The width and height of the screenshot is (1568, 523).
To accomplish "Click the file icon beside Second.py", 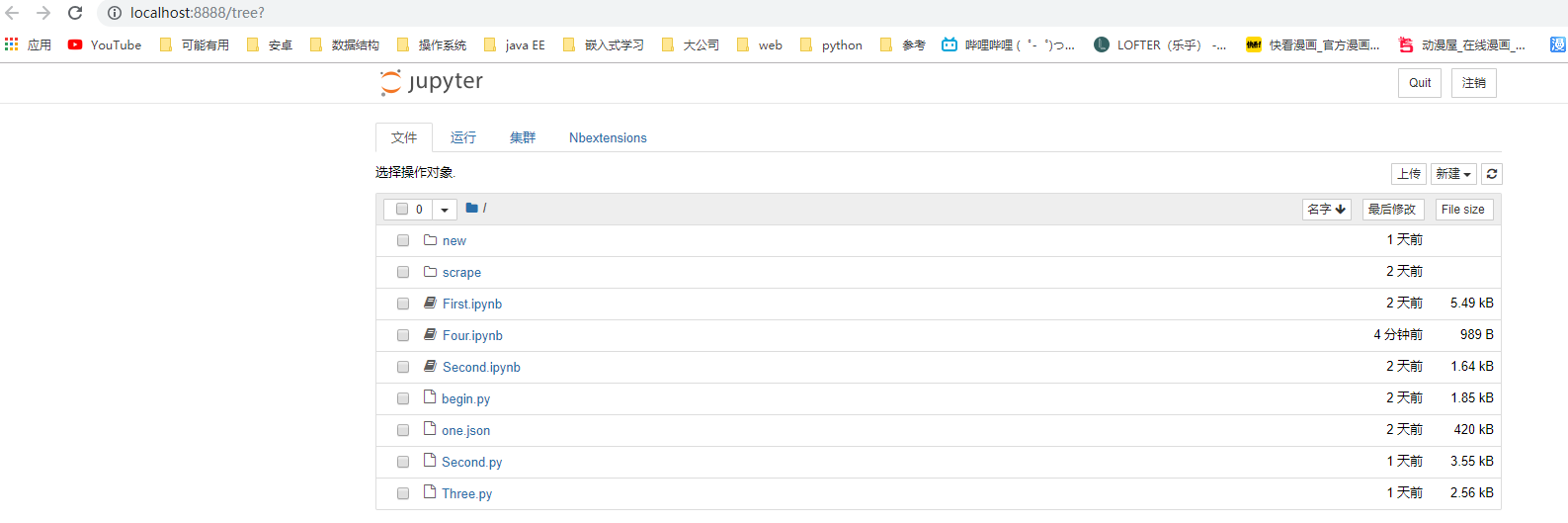I will (430, 460).
